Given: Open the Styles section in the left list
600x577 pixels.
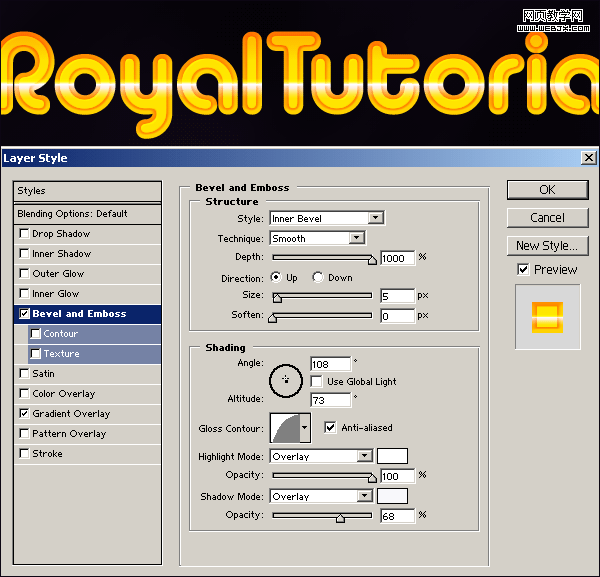Looking at the screenshot, I should pyautogui.click(x=87, y=191).
